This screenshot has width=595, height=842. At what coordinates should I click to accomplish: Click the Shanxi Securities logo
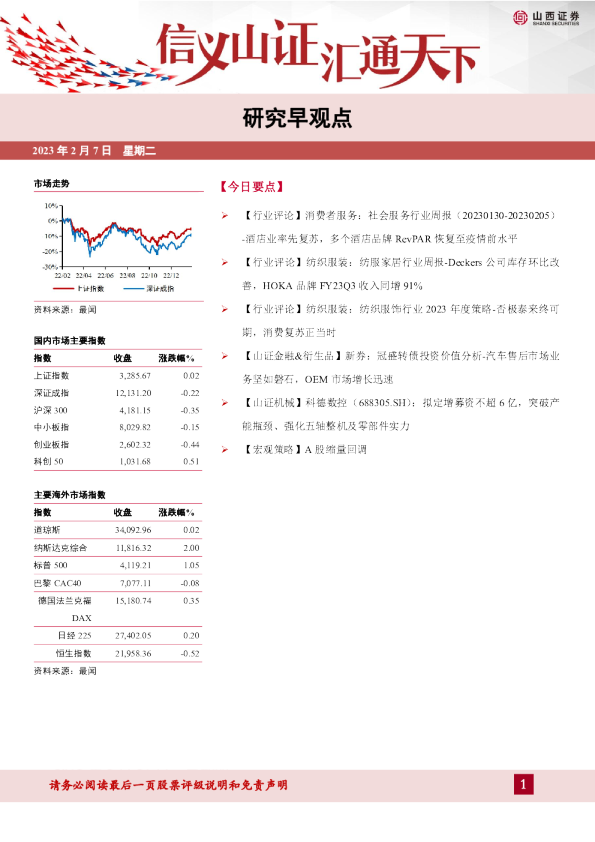(x=546, y=18)
